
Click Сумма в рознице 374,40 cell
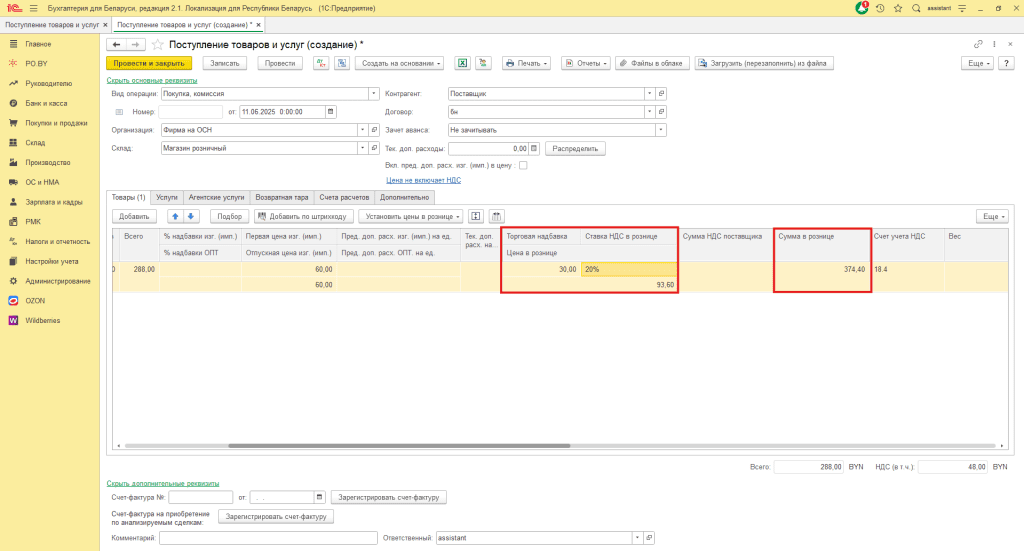822,269
